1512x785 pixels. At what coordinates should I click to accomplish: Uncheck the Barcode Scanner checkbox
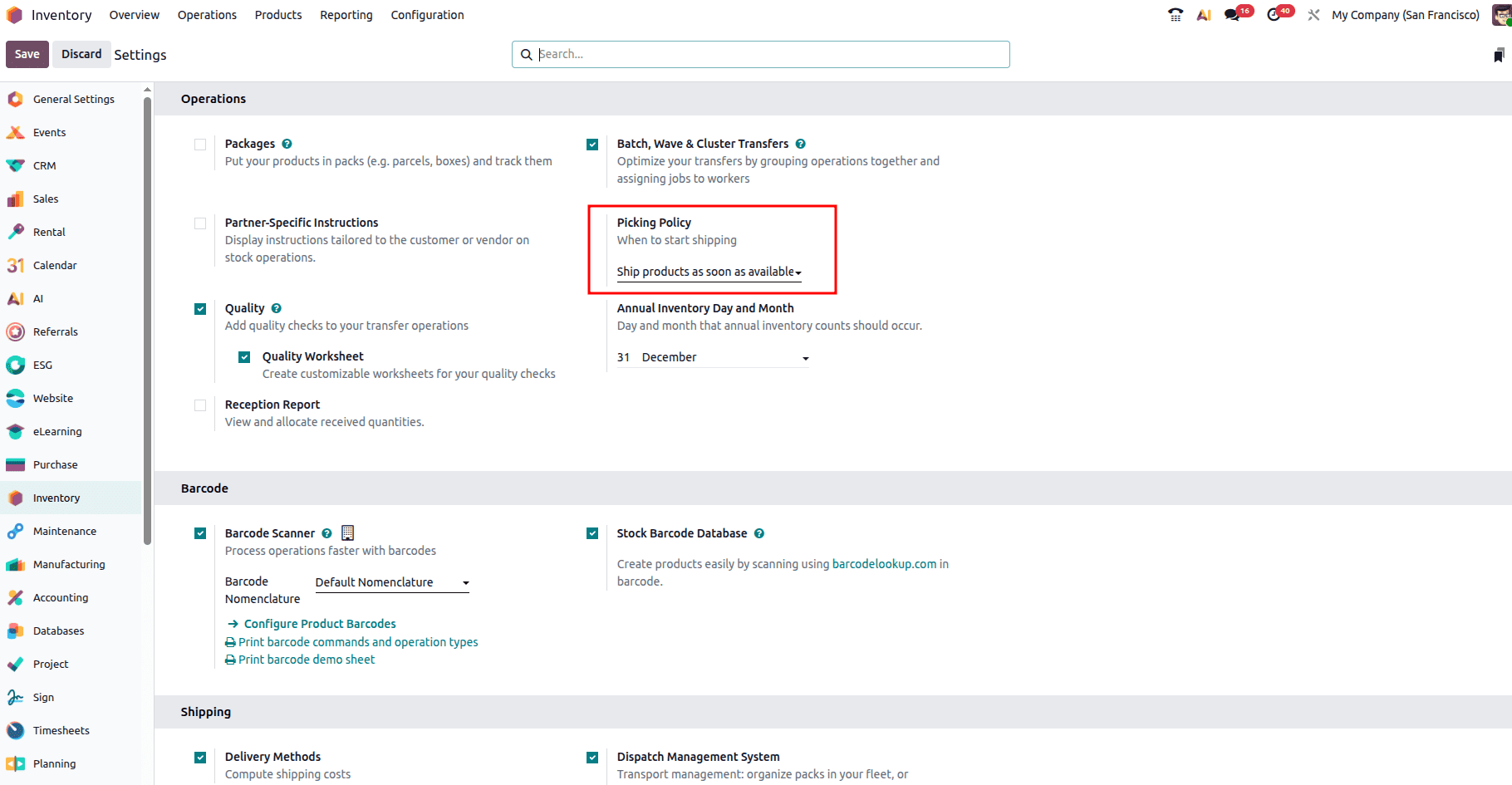point(200,533)
